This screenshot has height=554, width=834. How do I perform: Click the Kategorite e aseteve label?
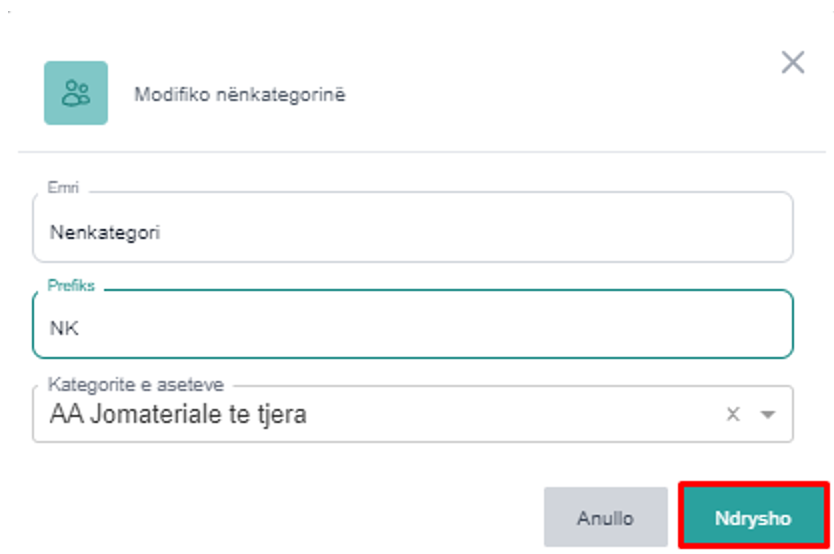click(135, 384)
